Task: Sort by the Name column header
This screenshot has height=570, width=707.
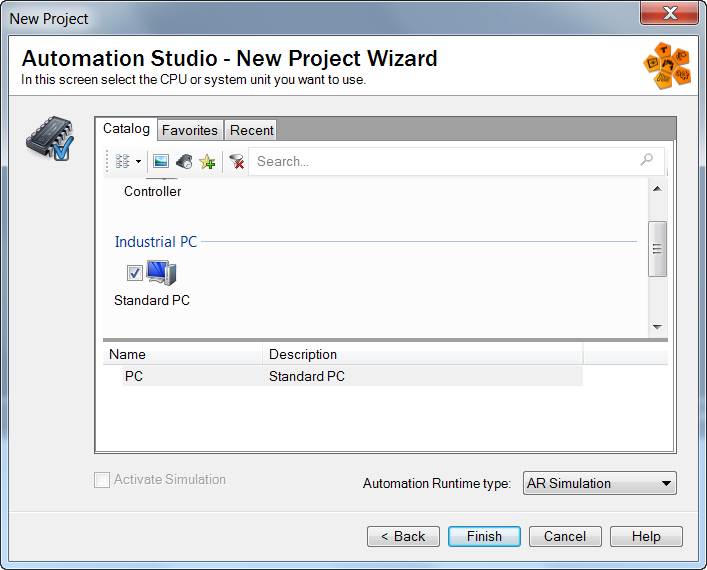Action: [x=183, y=354]
